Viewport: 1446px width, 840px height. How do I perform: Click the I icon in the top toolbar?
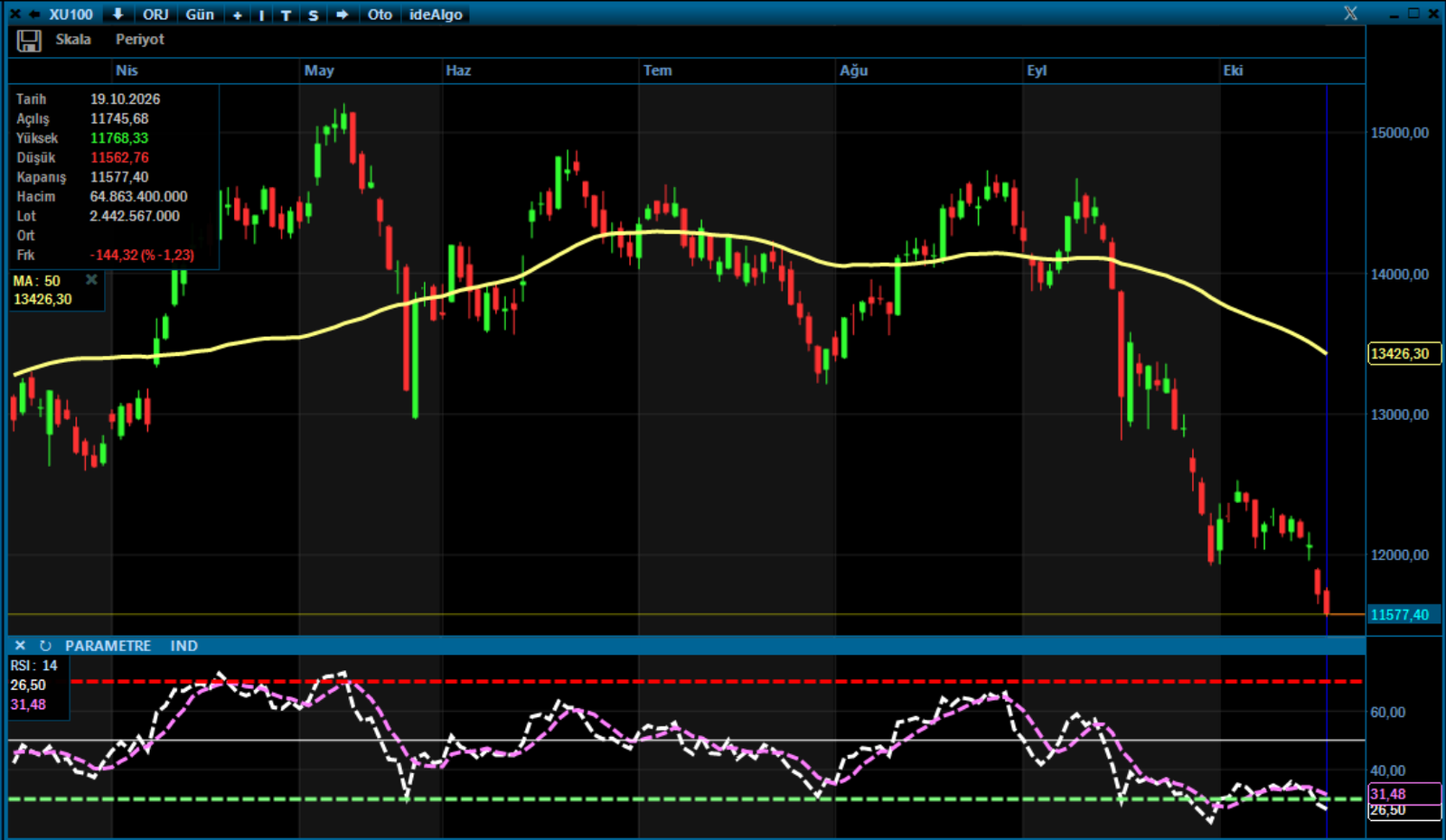(262, 15)
